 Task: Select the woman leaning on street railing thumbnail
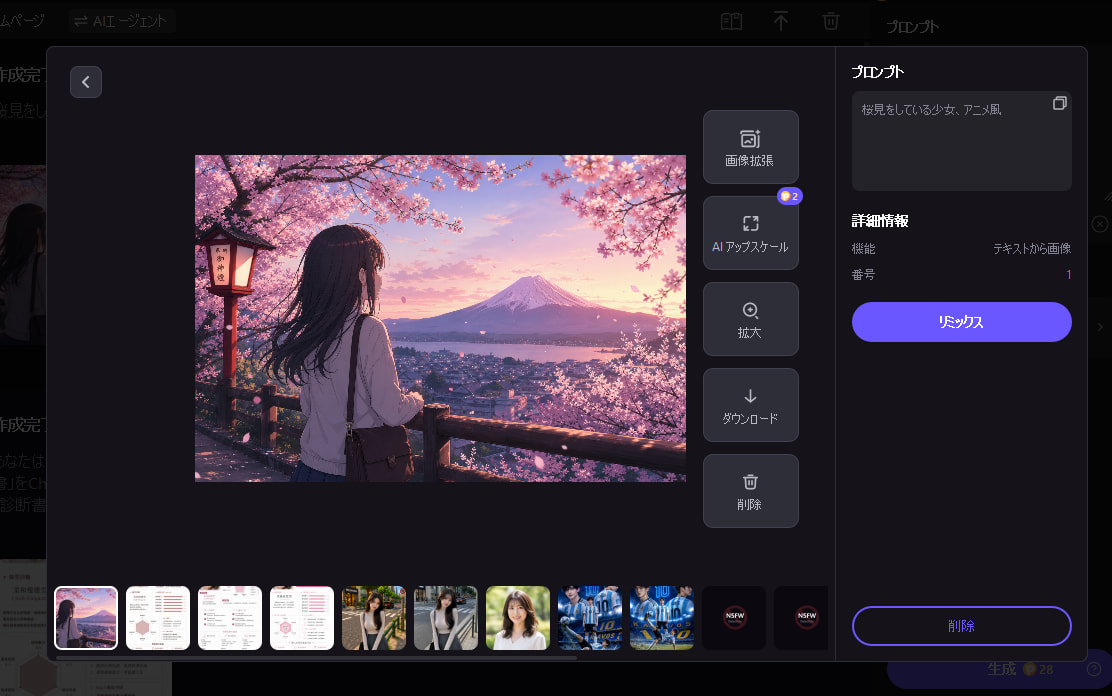click(374, 618)
